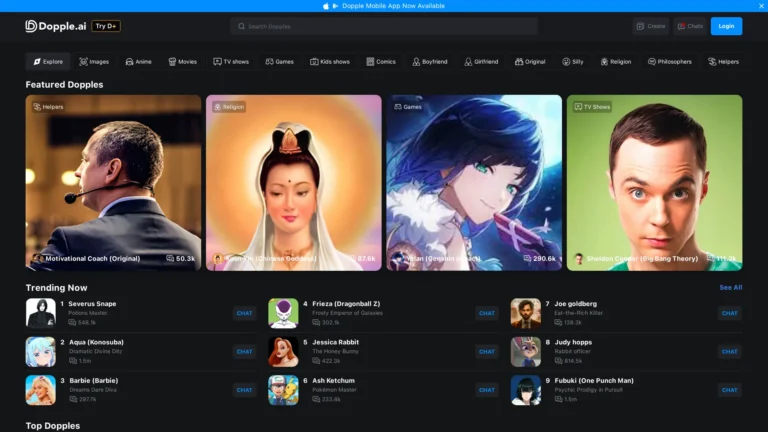Click the Dopple.ai logo icon
Viewport: 768px width, 432px height.
point(32,26)
